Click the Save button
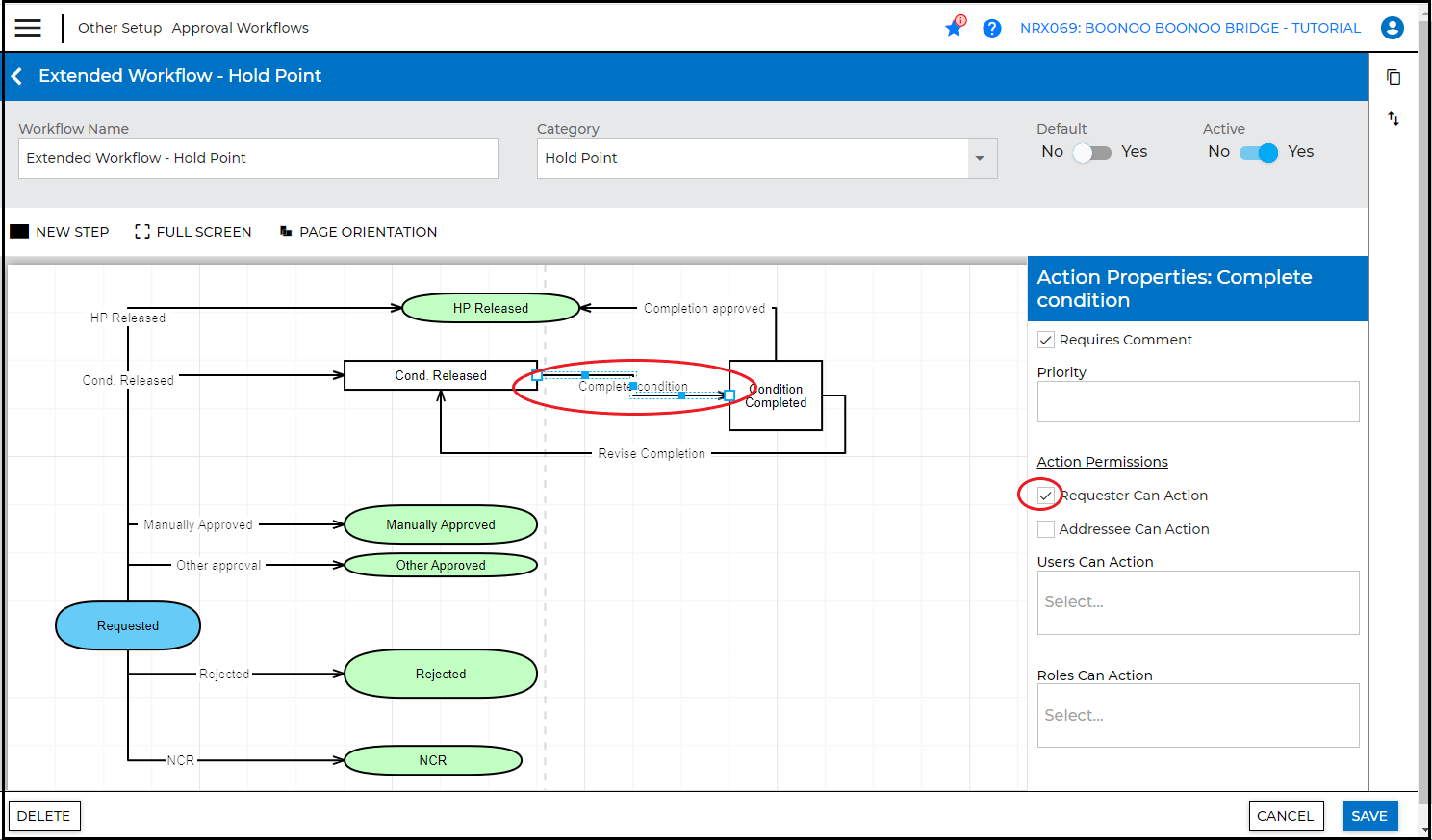The image size is (1432, 840). [x=1368, y=816]
